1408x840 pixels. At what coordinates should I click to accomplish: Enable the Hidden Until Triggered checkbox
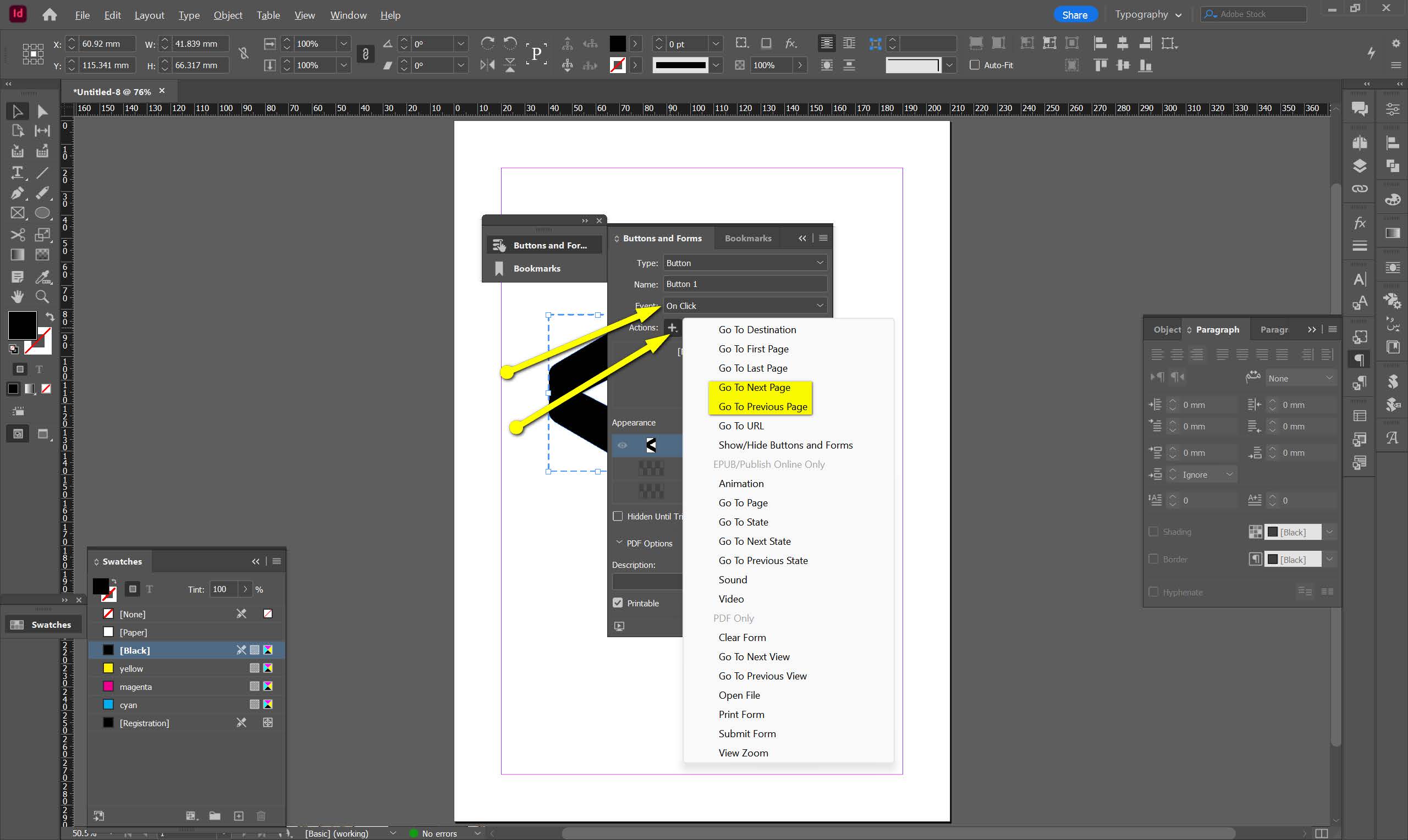click(x=618, y=516)
